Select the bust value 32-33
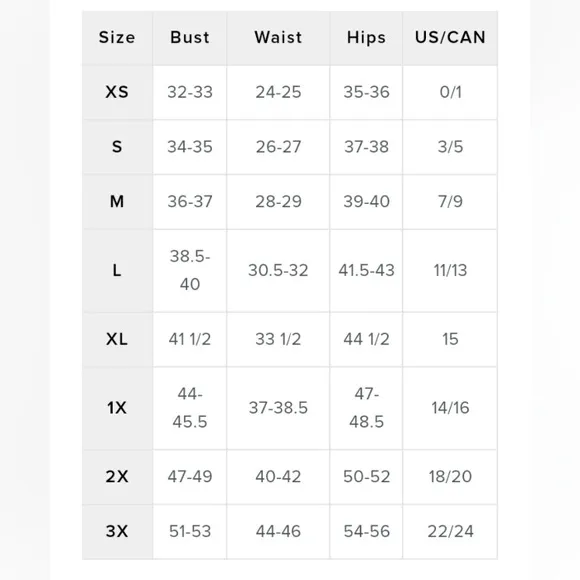580x580 pixels. point(190,92)
